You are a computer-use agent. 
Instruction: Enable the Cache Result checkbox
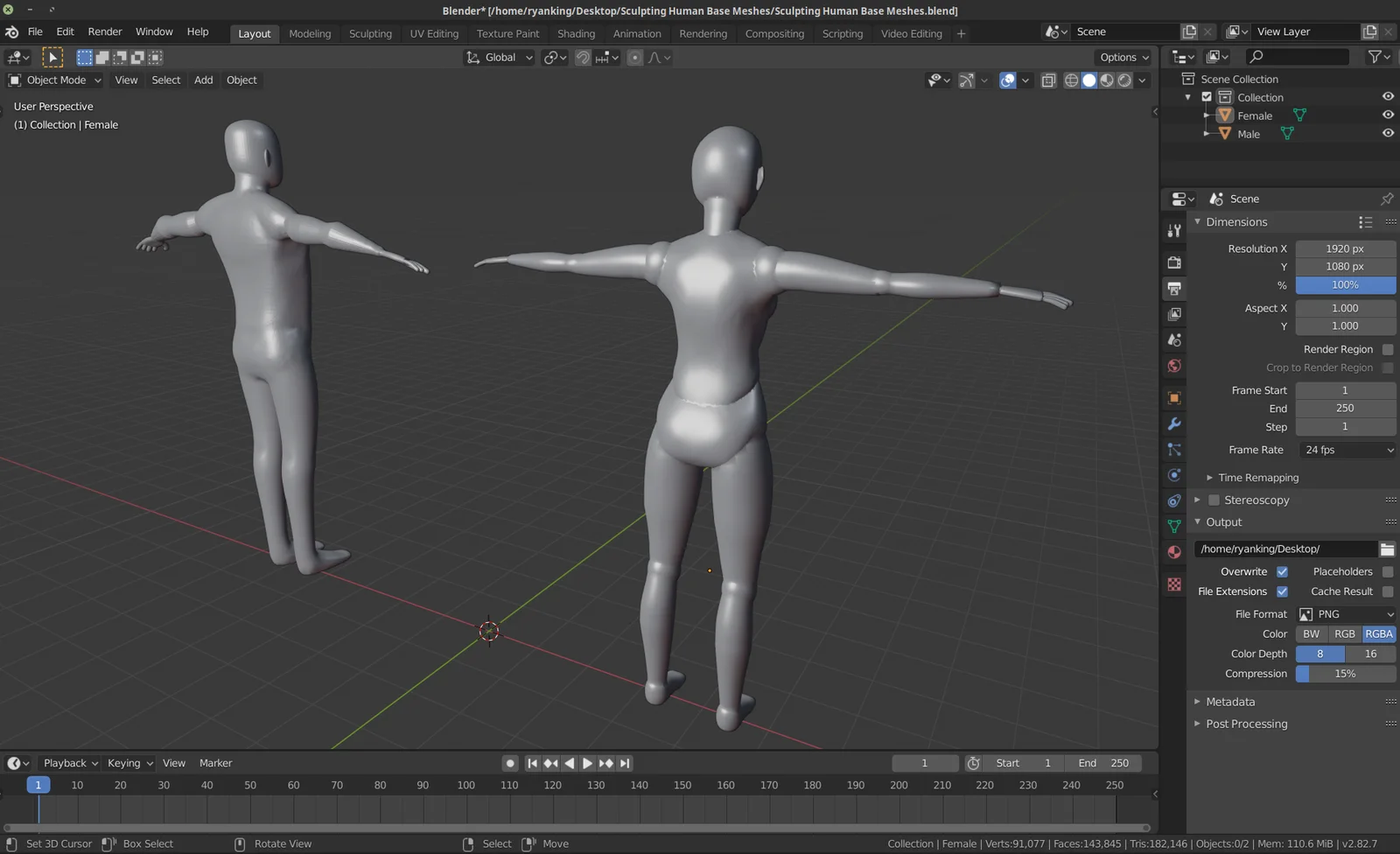pos(1388,591)
